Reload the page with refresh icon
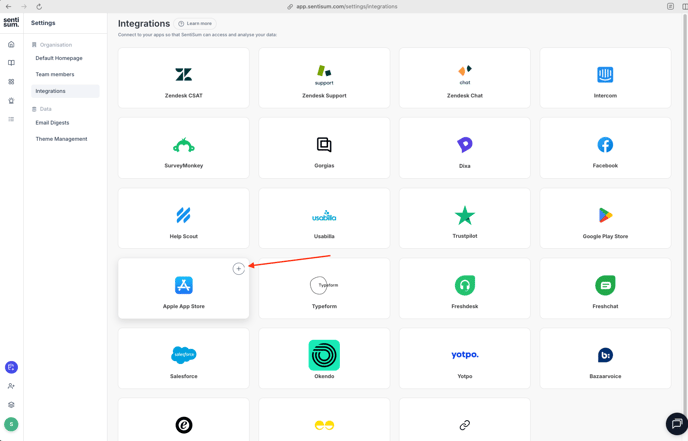The image size is (688, 441). coord(39,7)
